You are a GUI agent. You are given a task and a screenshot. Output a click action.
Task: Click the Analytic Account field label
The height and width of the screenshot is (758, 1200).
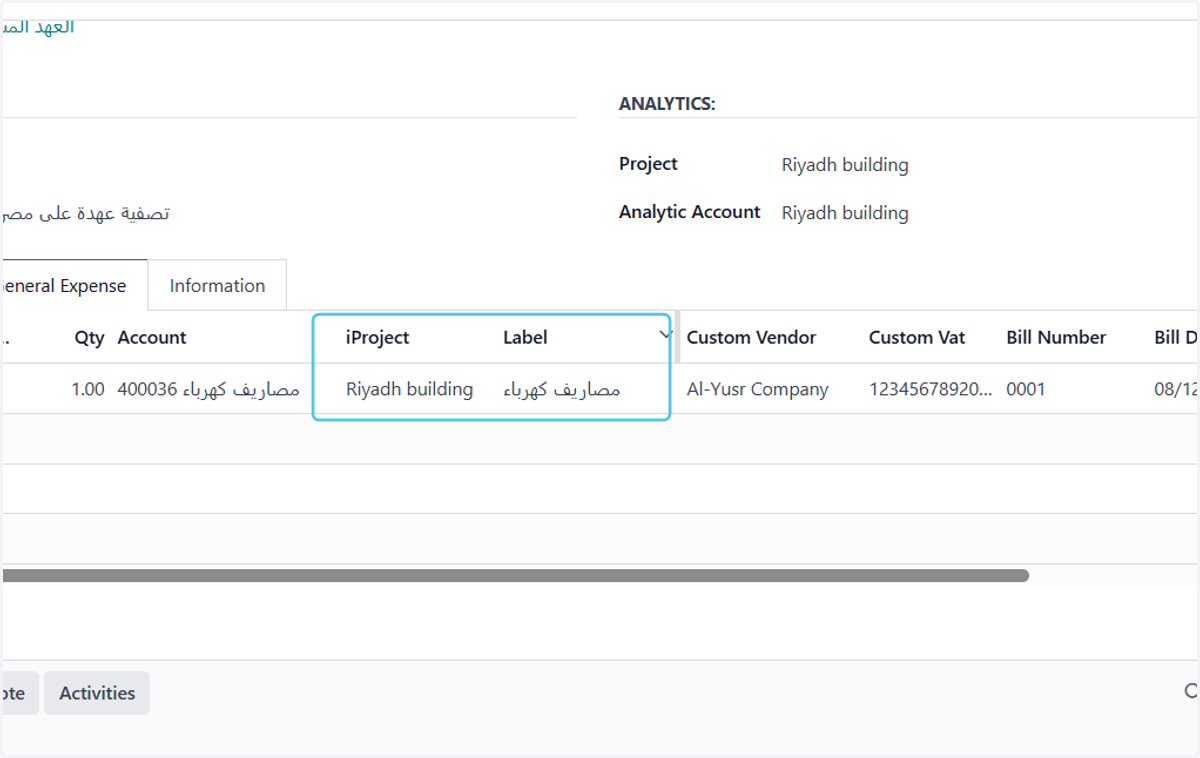(x=690, y=212)
